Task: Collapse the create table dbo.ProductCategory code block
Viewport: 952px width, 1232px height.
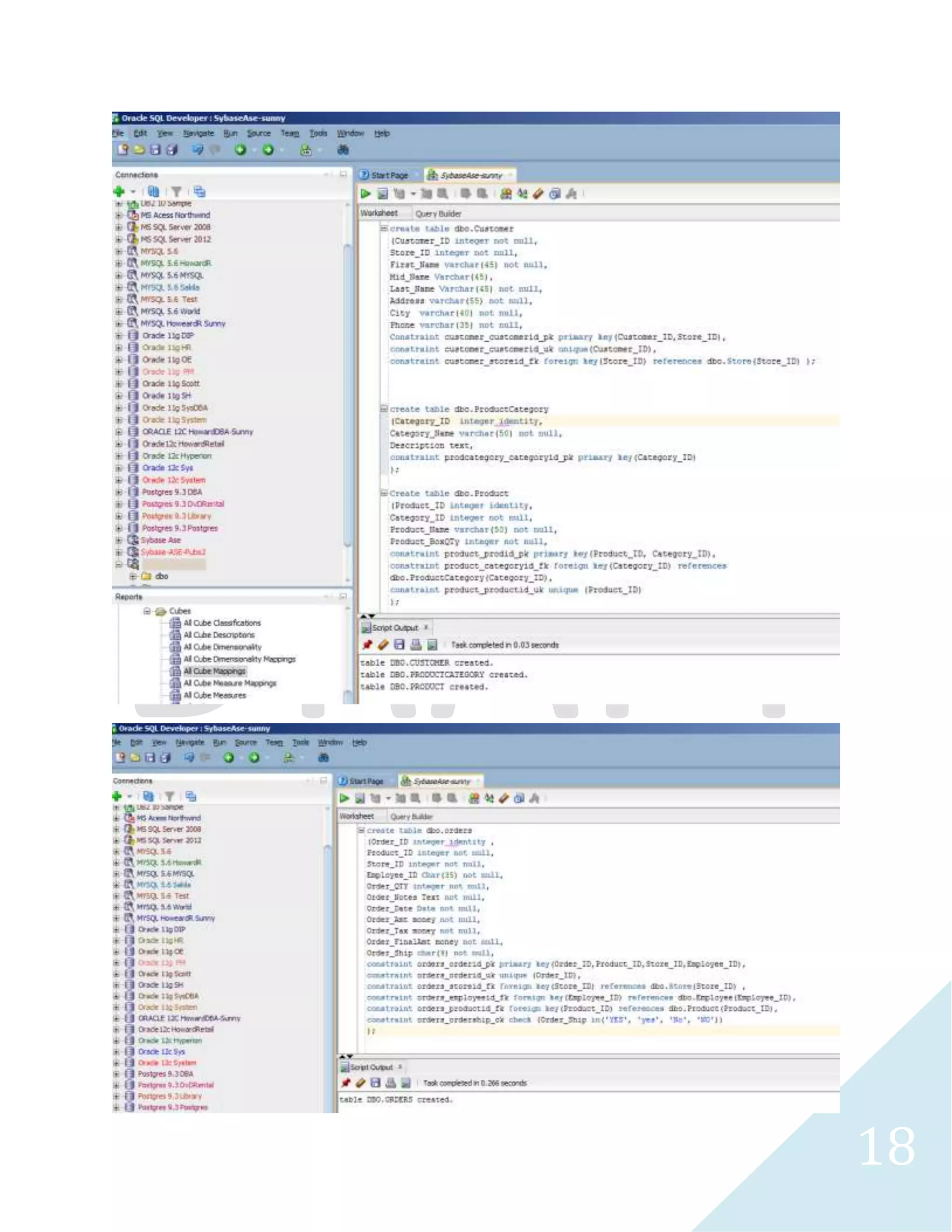Action: [383, 409]
